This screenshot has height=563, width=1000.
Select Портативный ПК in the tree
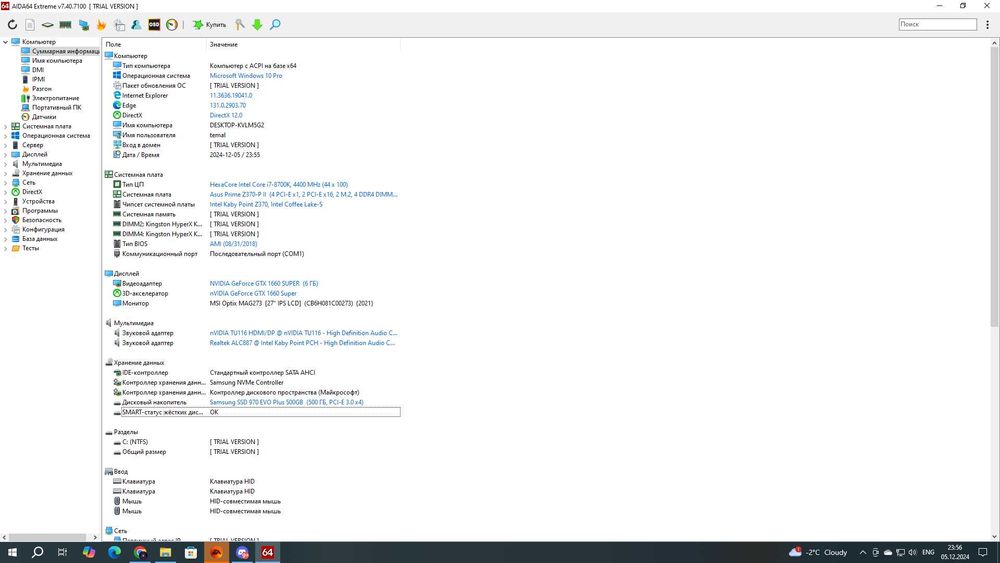tap(57, 108)
